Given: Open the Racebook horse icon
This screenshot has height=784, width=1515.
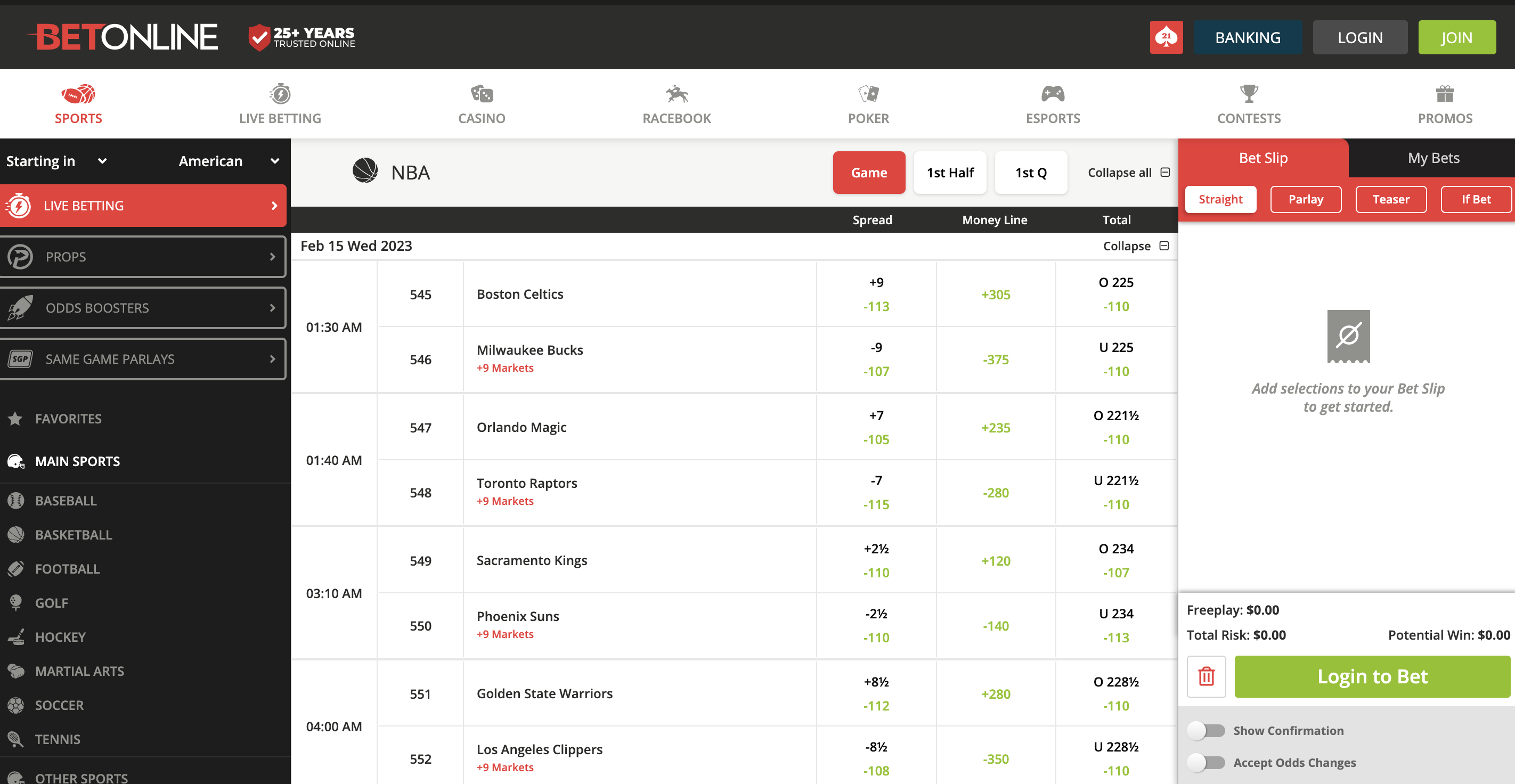Looking at the screenshot, I should 677,94.
